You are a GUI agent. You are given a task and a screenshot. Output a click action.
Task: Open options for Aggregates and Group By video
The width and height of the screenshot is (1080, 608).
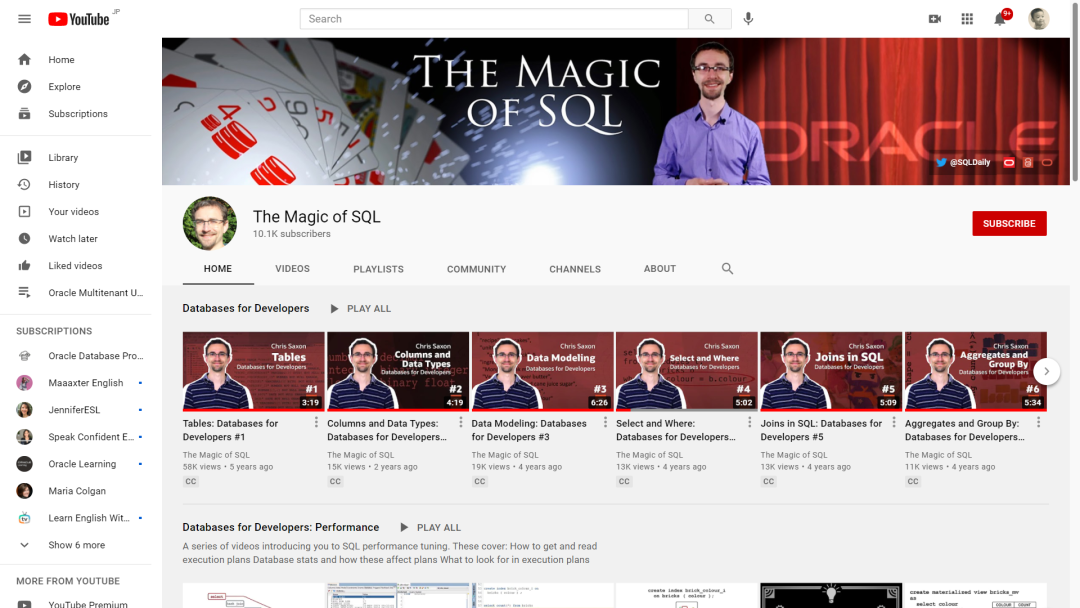pyautogui.click(x=1039, y=422)
